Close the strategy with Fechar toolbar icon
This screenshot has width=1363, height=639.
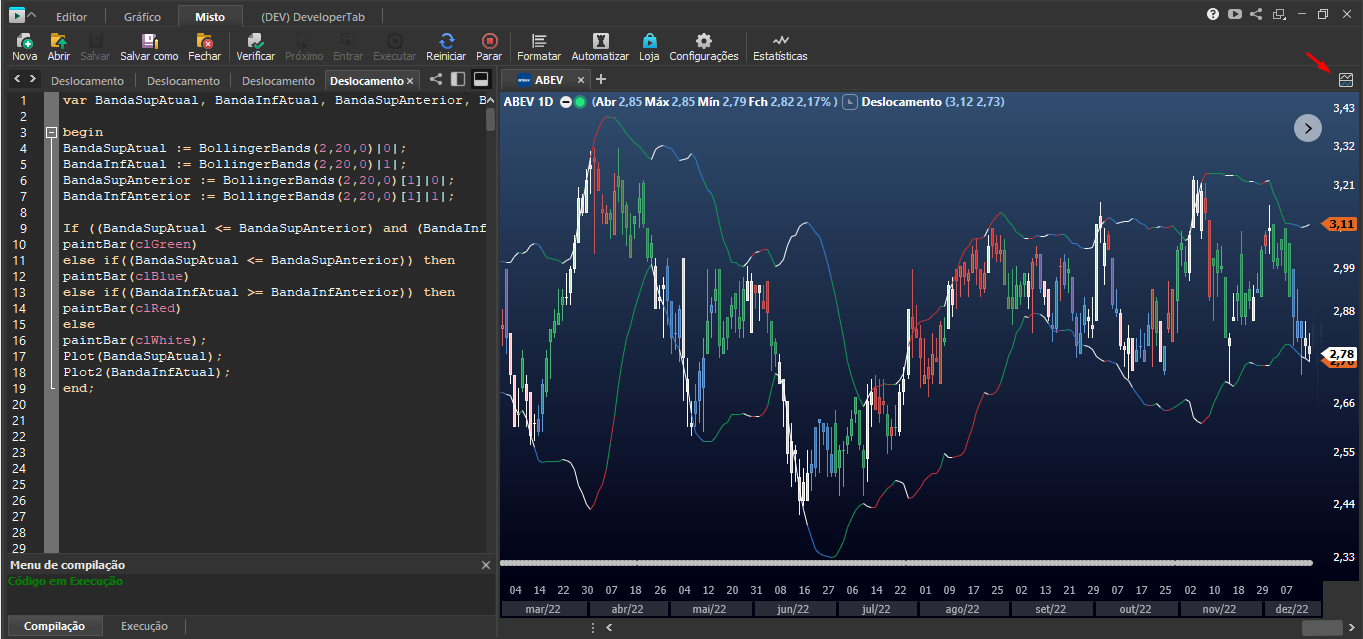click(204, 42)
